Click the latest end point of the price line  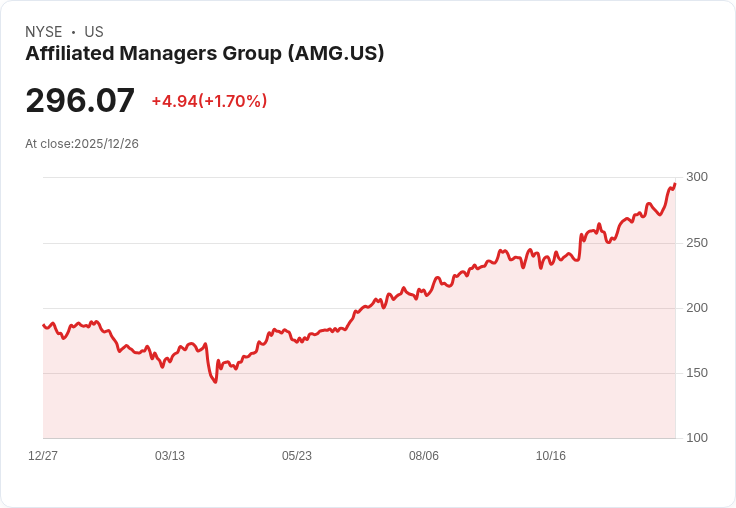pos(675,184)
